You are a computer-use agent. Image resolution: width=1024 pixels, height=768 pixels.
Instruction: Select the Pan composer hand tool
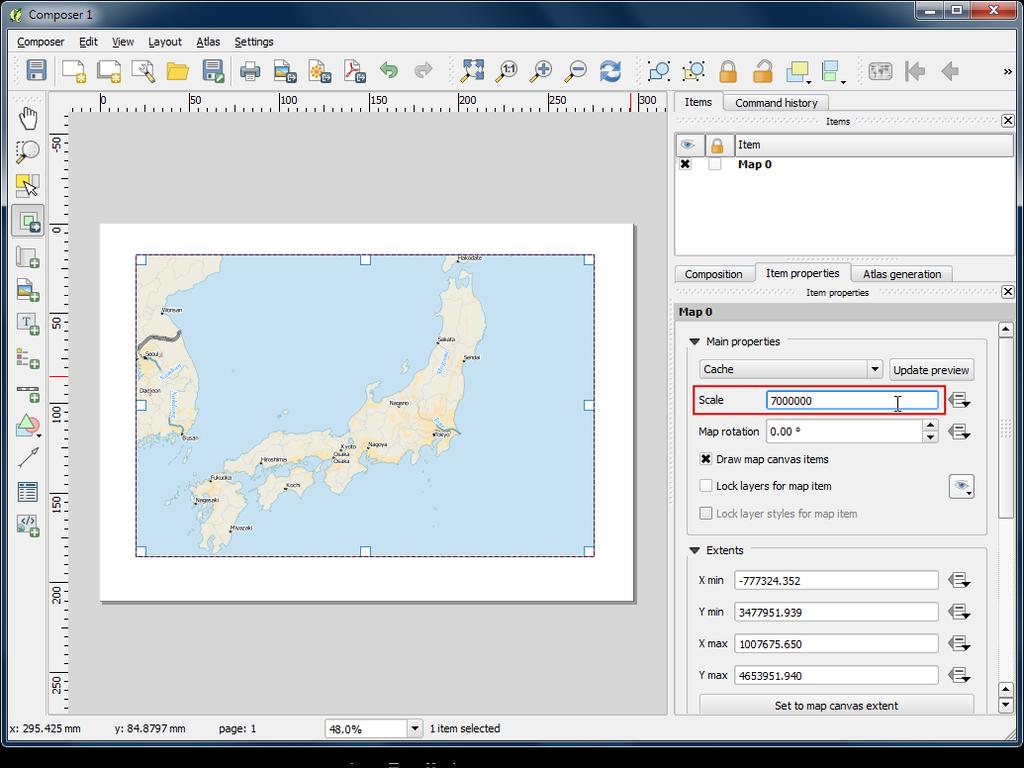pos(27,118)
